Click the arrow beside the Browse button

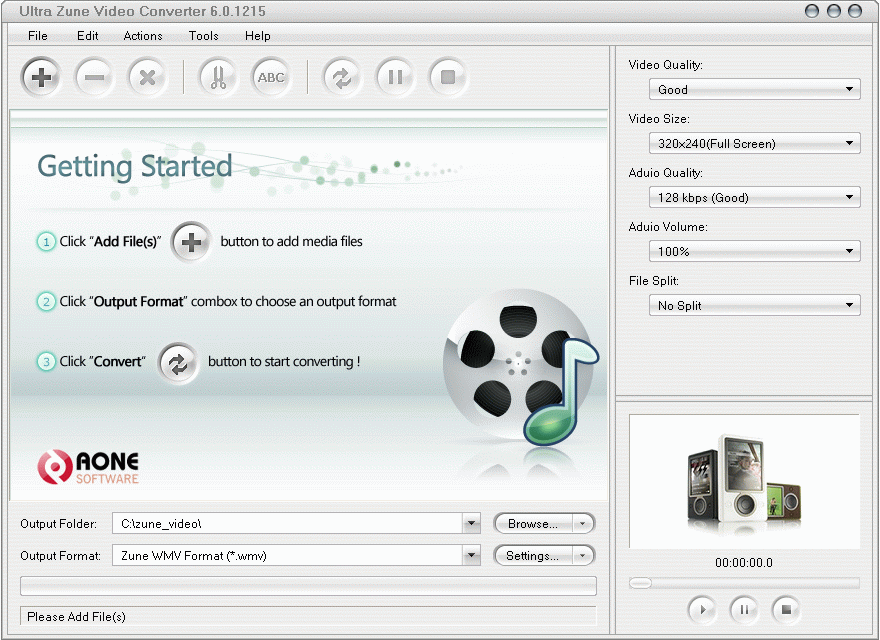[583, 523]
